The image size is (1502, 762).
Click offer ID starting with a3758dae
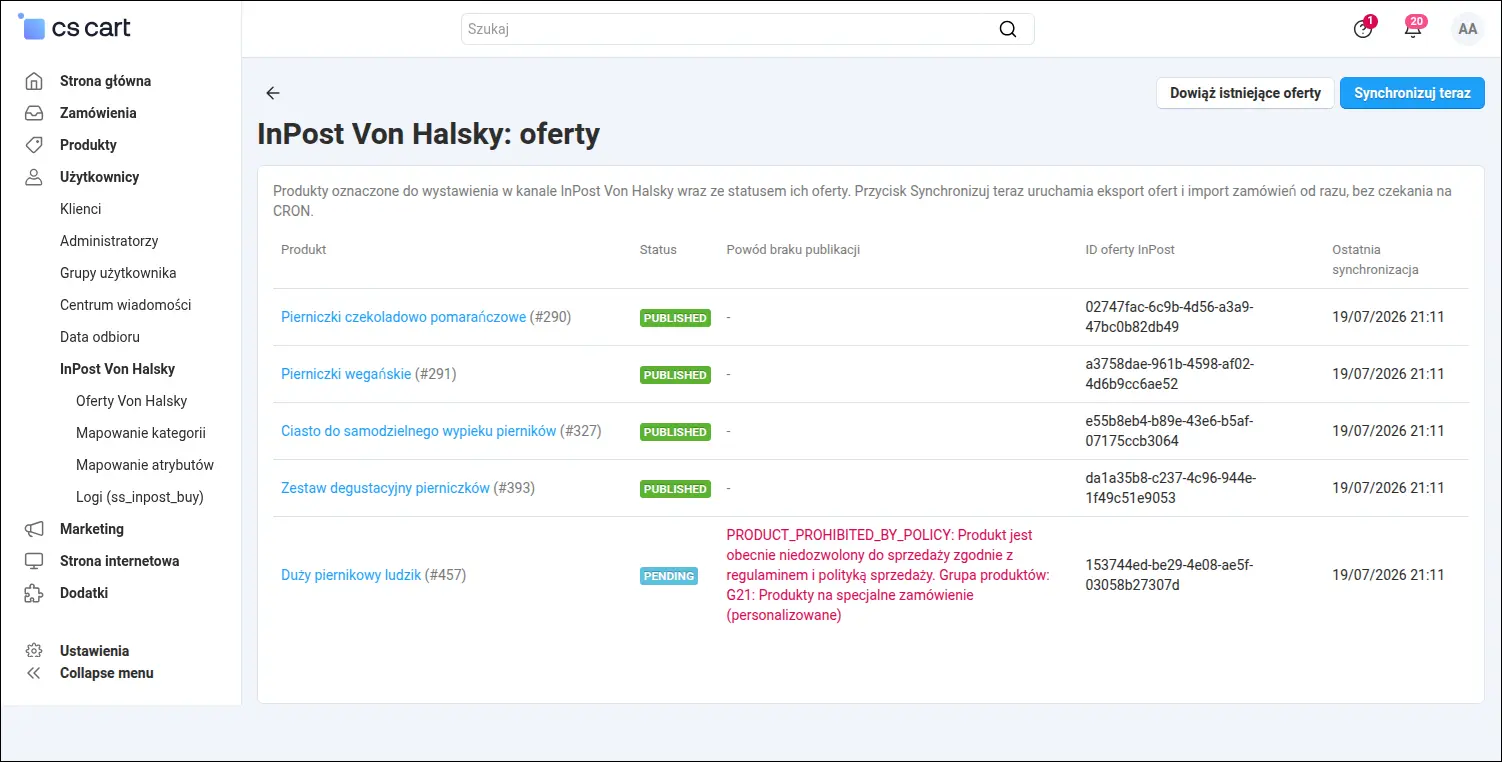1169,374
